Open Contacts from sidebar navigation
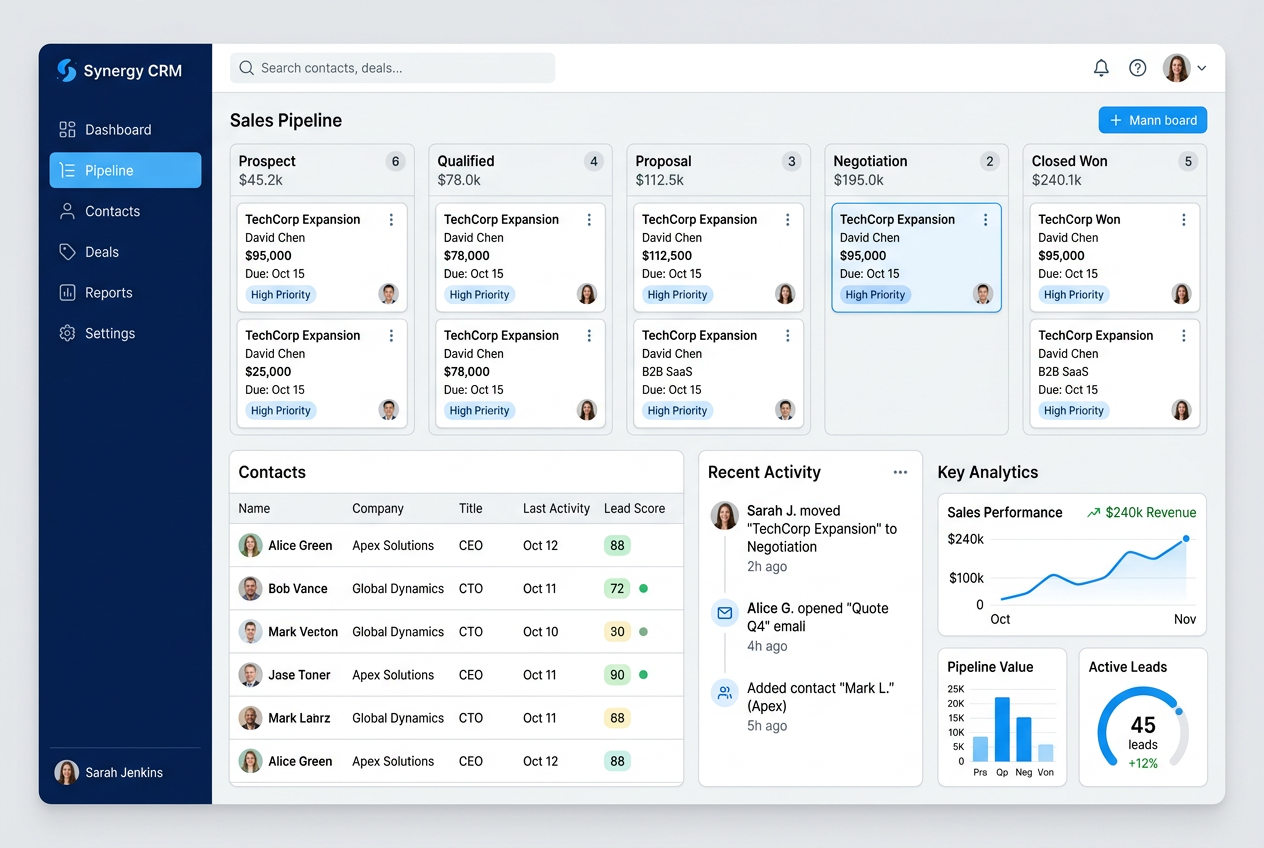1264x848 pixels. click(125, 211)
